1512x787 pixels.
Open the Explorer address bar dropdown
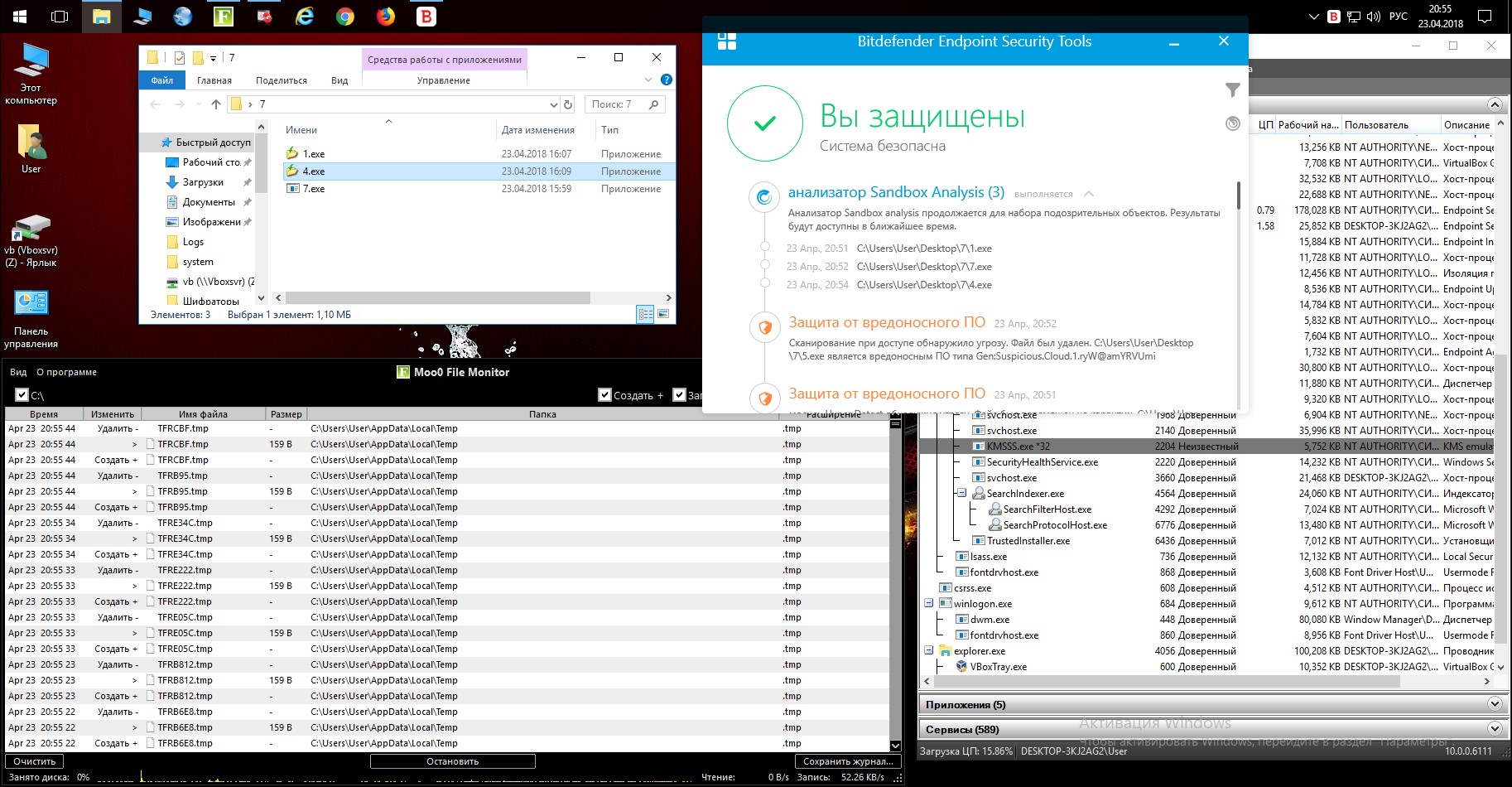(x=554, y=104)
